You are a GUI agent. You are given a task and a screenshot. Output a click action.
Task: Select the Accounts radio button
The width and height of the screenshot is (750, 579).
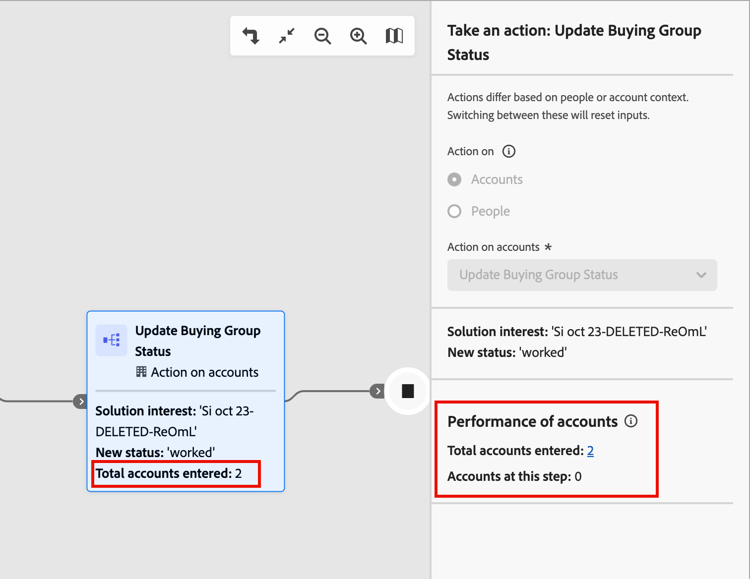coord(454,179)
